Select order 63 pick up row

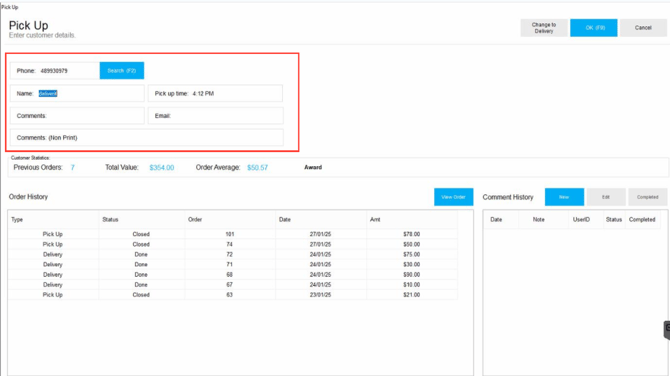click(233, 295)
